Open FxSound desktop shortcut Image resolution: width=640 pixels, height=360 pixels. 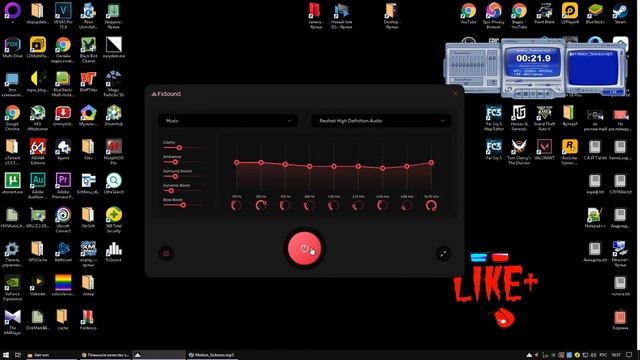coord(113,251)
